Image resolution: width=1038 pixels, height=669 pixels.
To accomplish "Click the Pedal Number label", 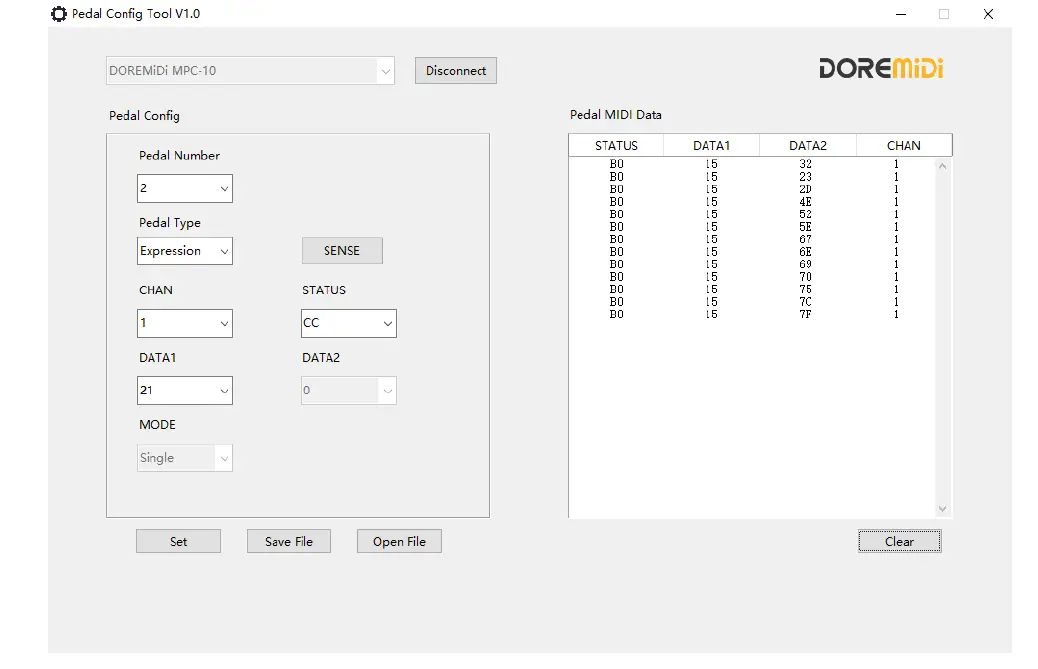I will click(x=179, y=156).
